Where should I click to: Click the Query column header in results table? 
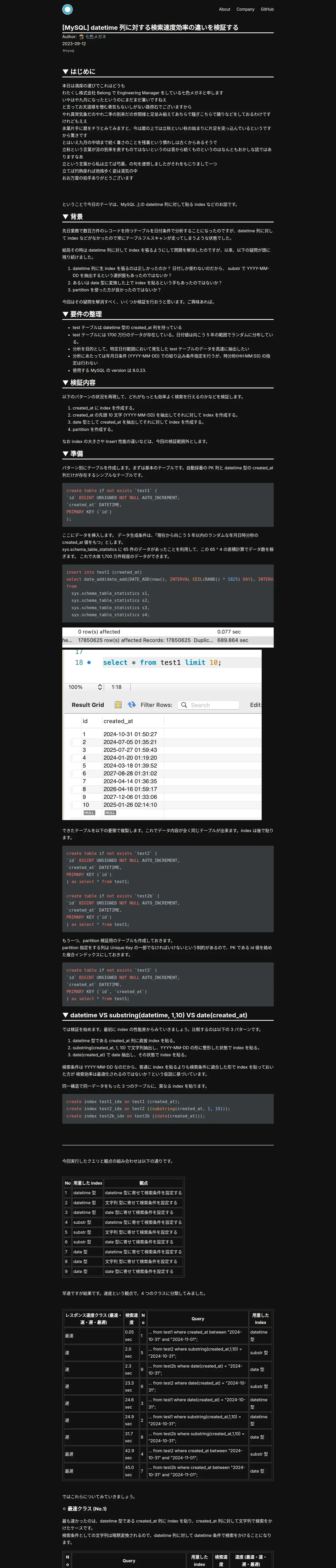pos(198,1319)
